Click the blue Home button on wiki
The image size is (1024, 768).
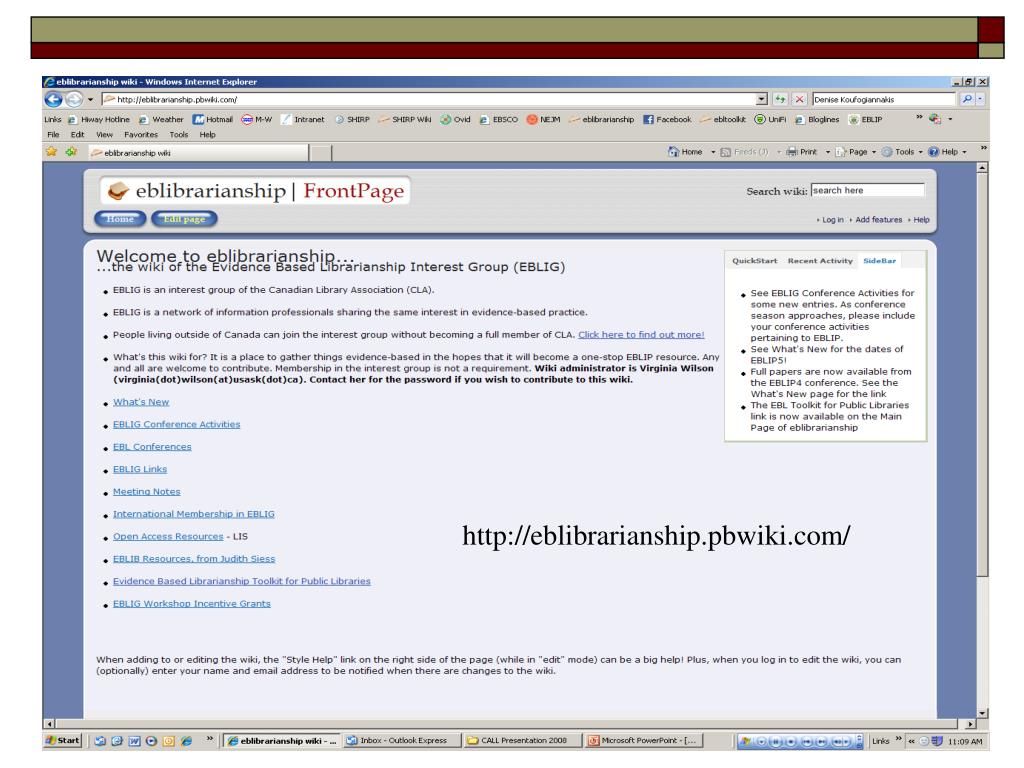120,219
